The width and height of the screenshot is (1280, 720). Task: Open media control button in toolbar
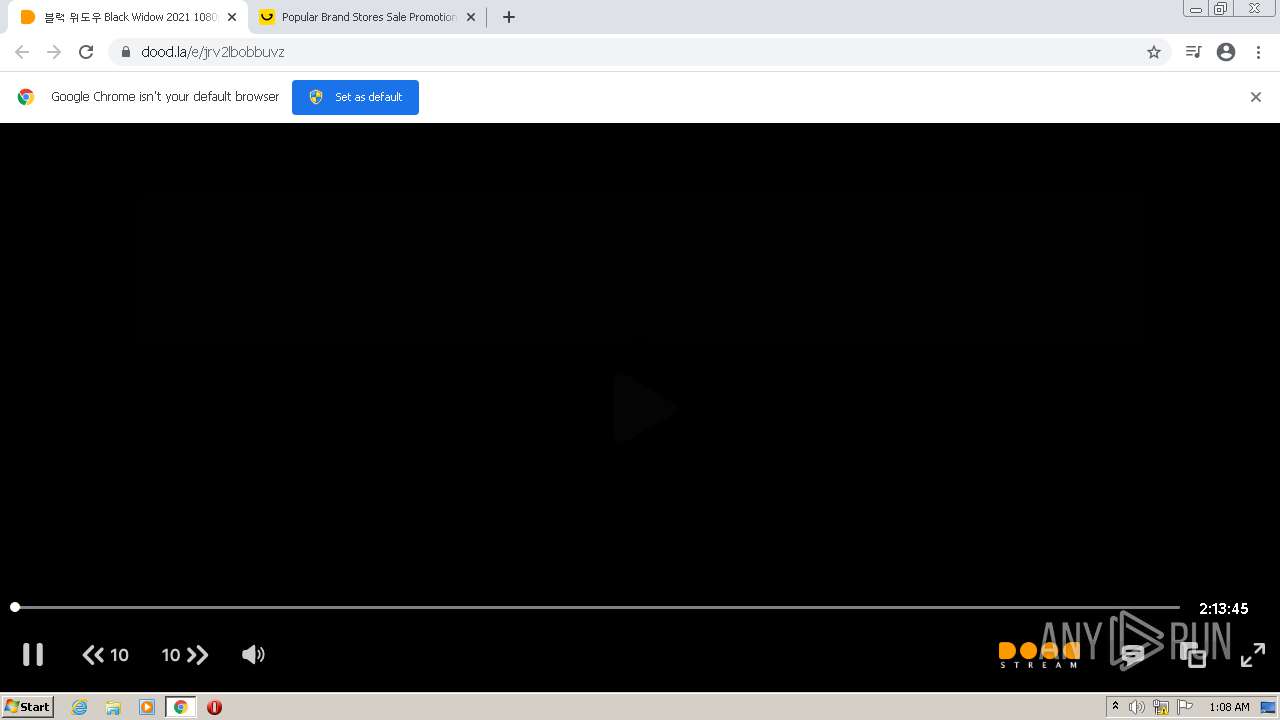(1193, 52)
